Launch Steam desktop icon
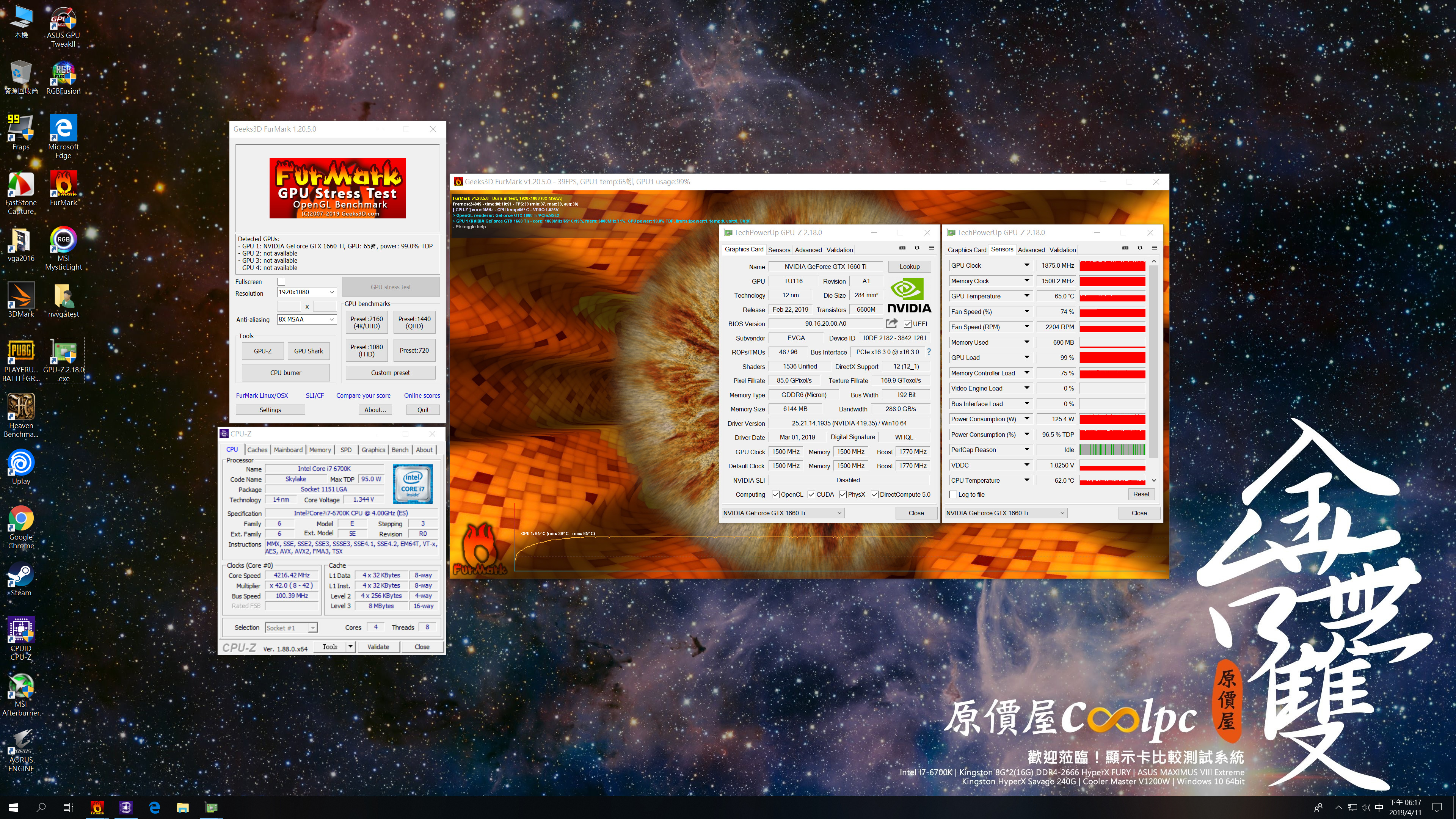The width and height of the screenshot is (1456, 819). coord(21,579)
